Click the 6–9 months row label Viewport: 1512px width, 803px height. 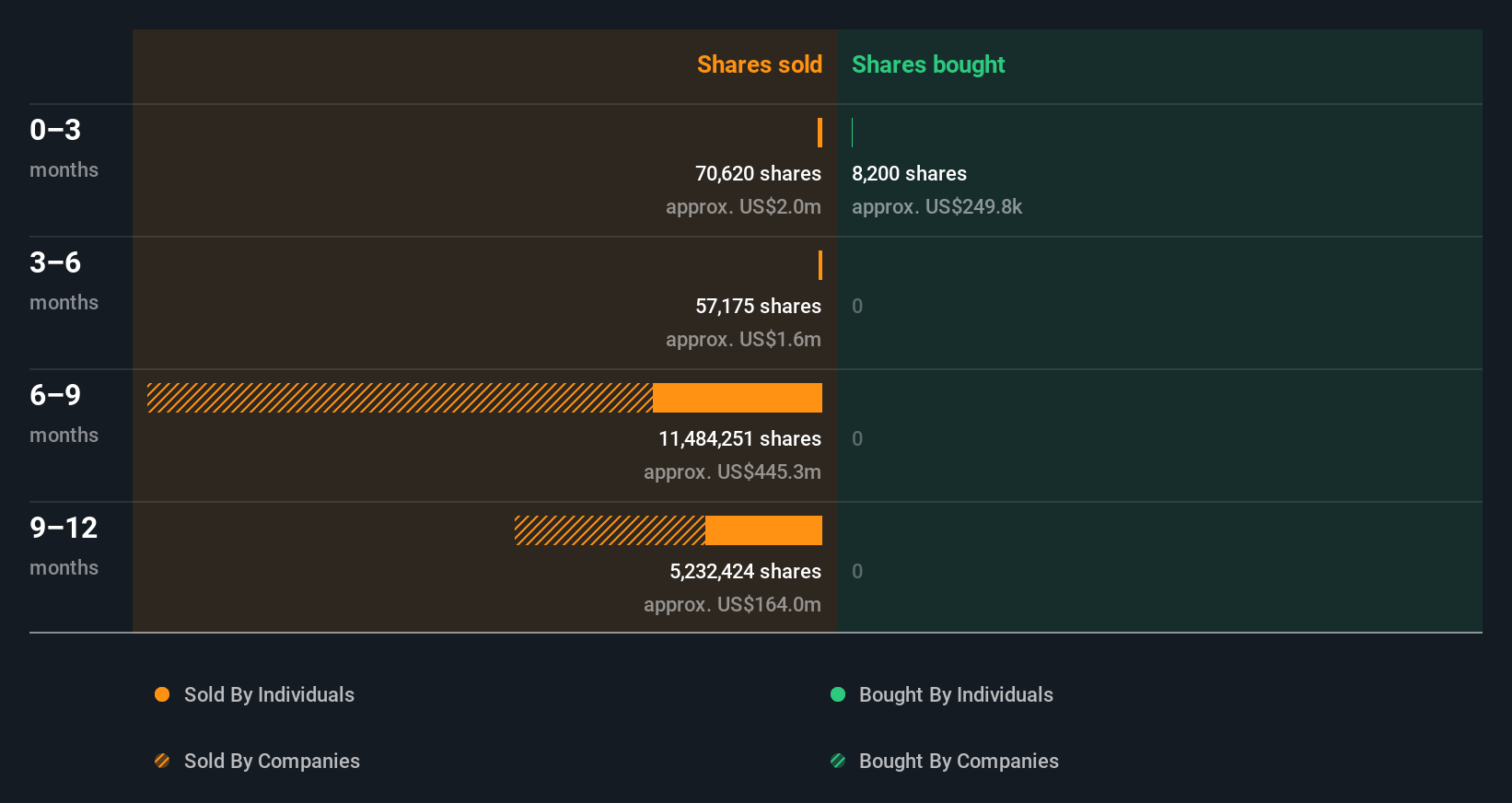point(64,413)
